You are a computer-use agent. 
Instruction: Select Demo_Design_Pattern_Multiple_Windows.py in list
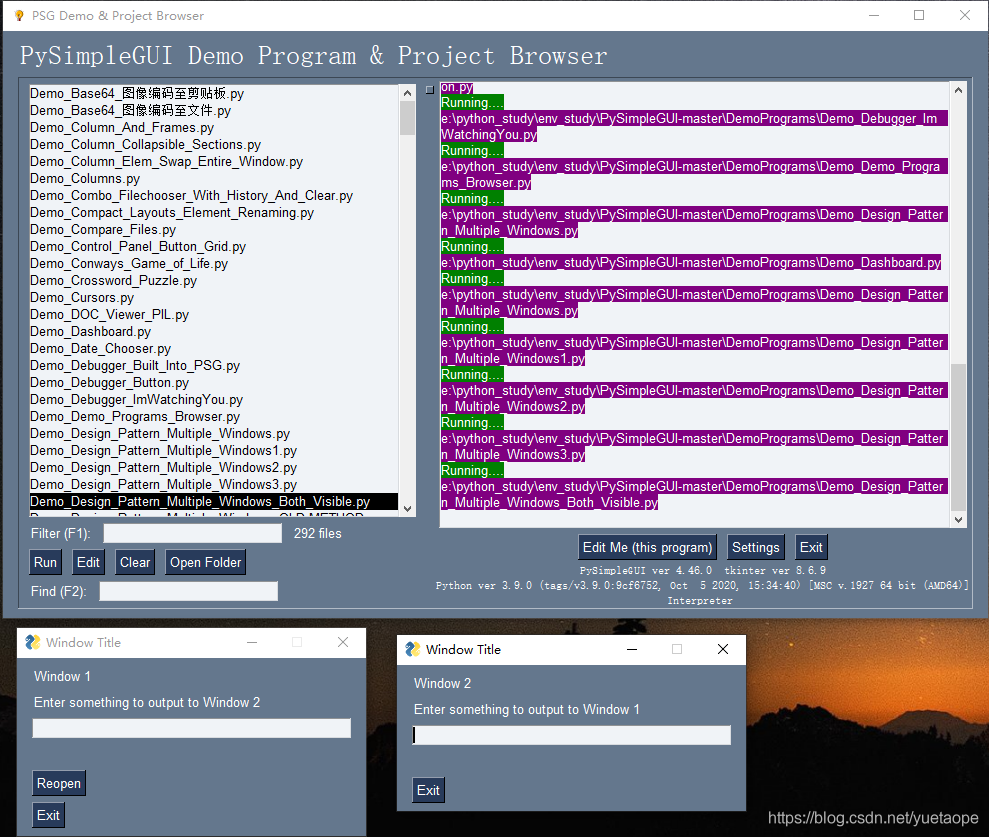[x=214, y=434]
